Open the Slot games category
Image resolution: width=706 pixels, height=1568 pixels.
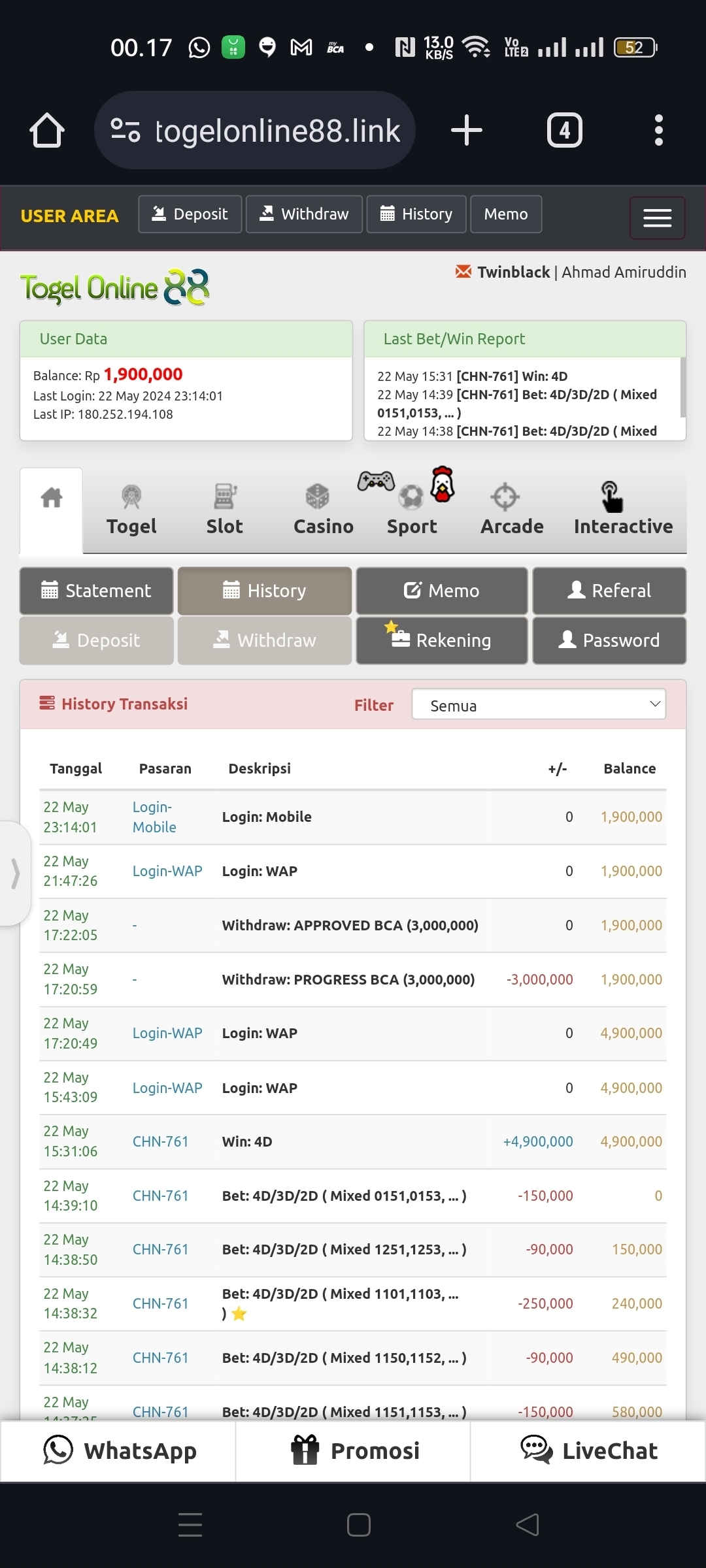tap(224, 510)
